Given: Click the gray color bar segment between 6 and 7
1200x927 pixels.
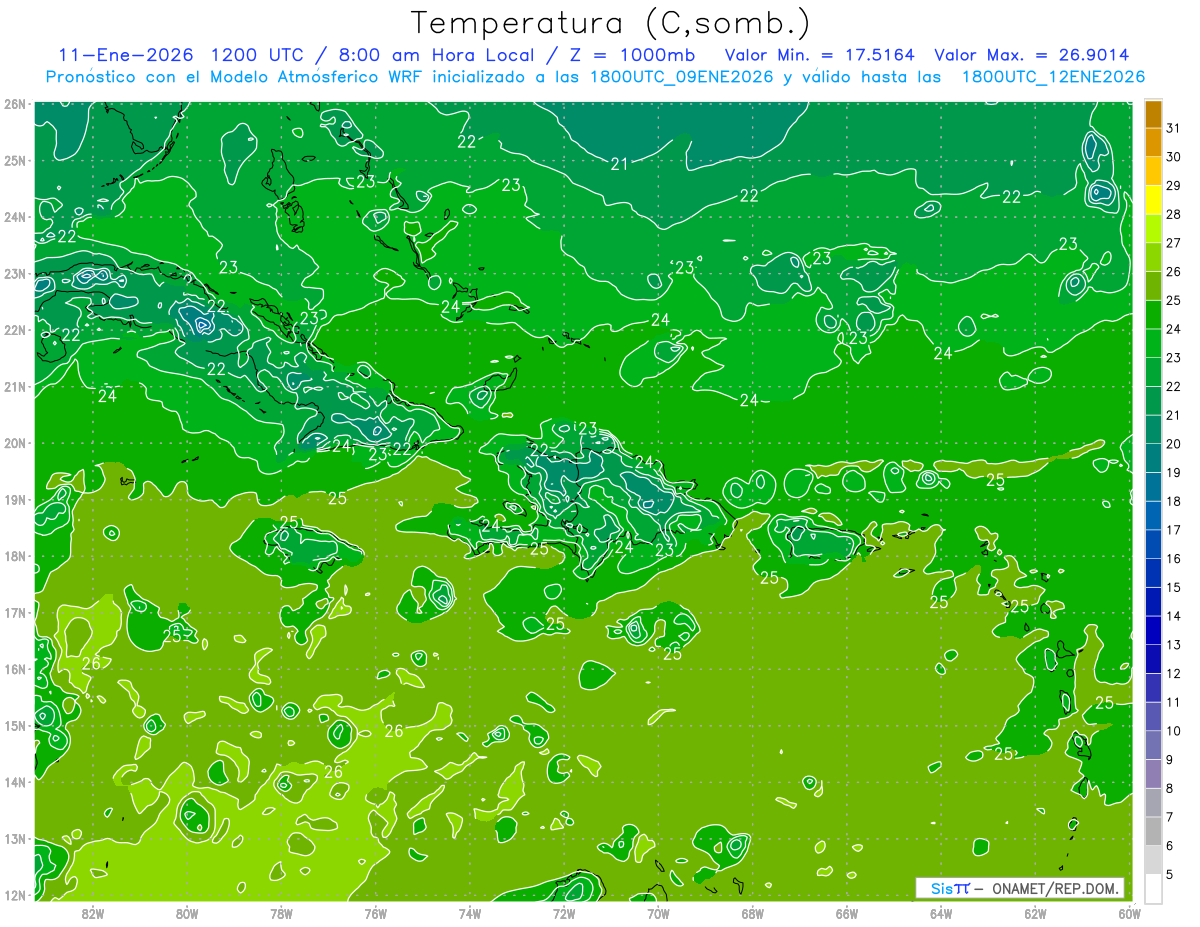Looking at the screenshot, I should point(1153,831).
